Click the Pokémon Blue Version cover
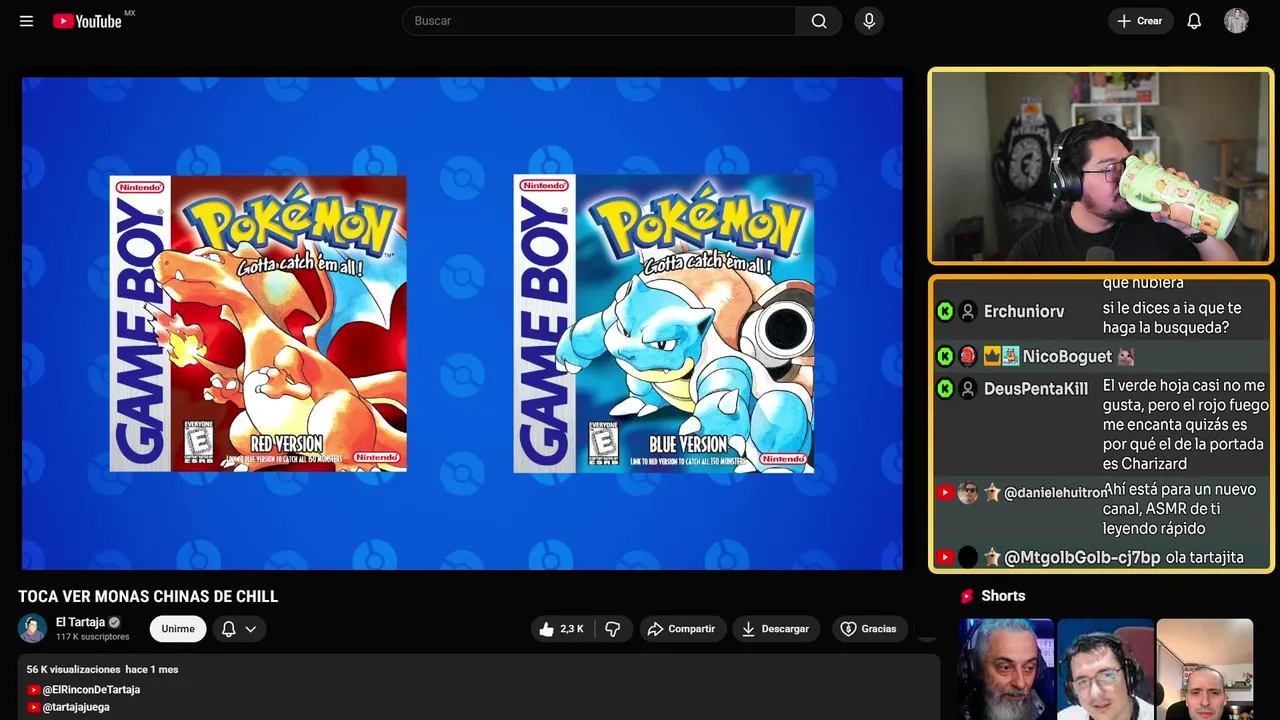Image resolution: width=1280 pixels, height=720 pixels. (663, 323)
